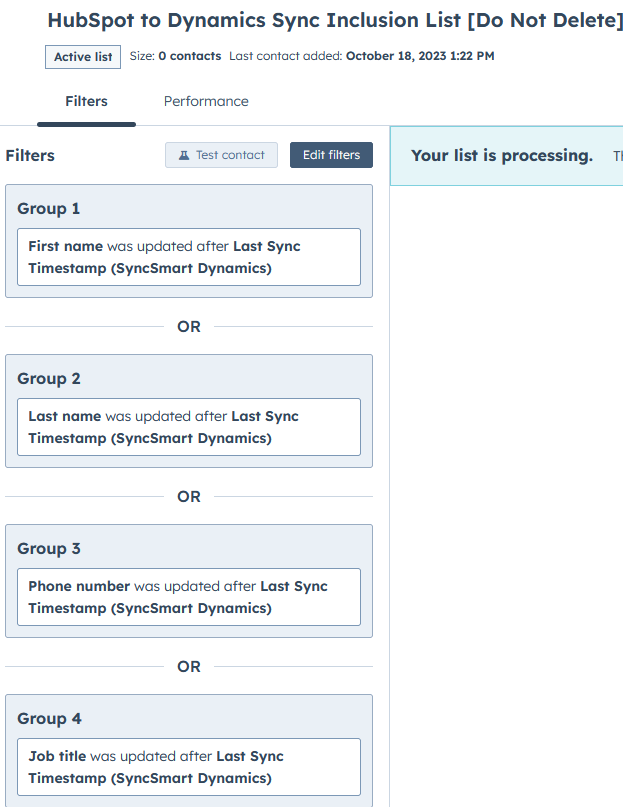Click the Test contact button
The image size is (623, 807).
(x=221, y=155)
